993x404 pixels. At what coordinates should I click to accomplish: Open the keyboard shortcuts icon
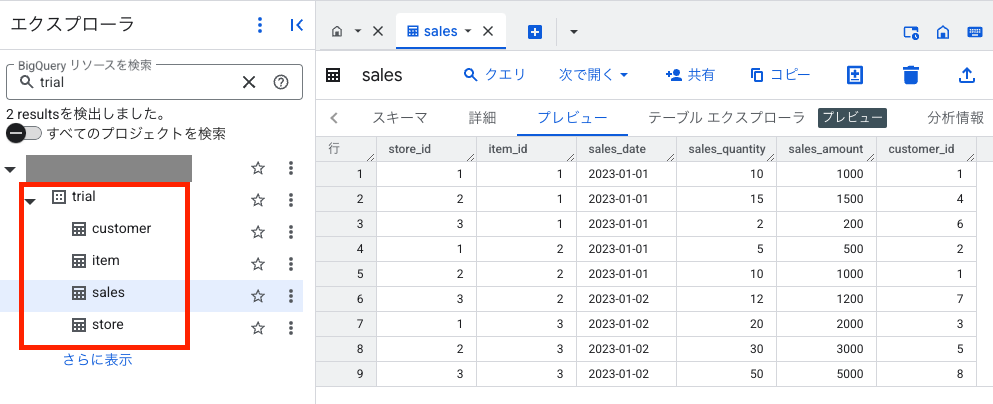[975, 32]
